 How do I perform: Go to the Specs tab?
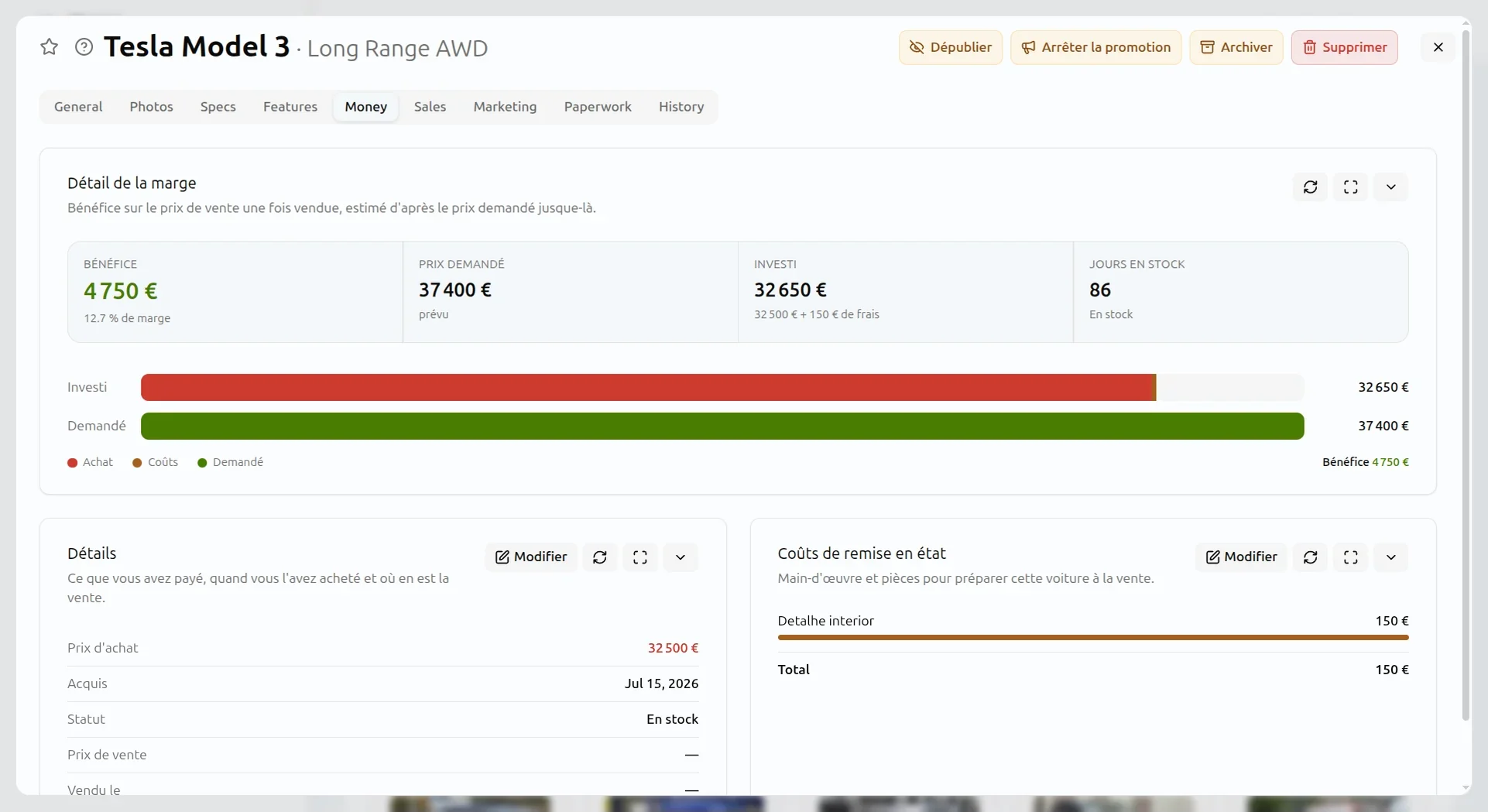click(218, 107)
